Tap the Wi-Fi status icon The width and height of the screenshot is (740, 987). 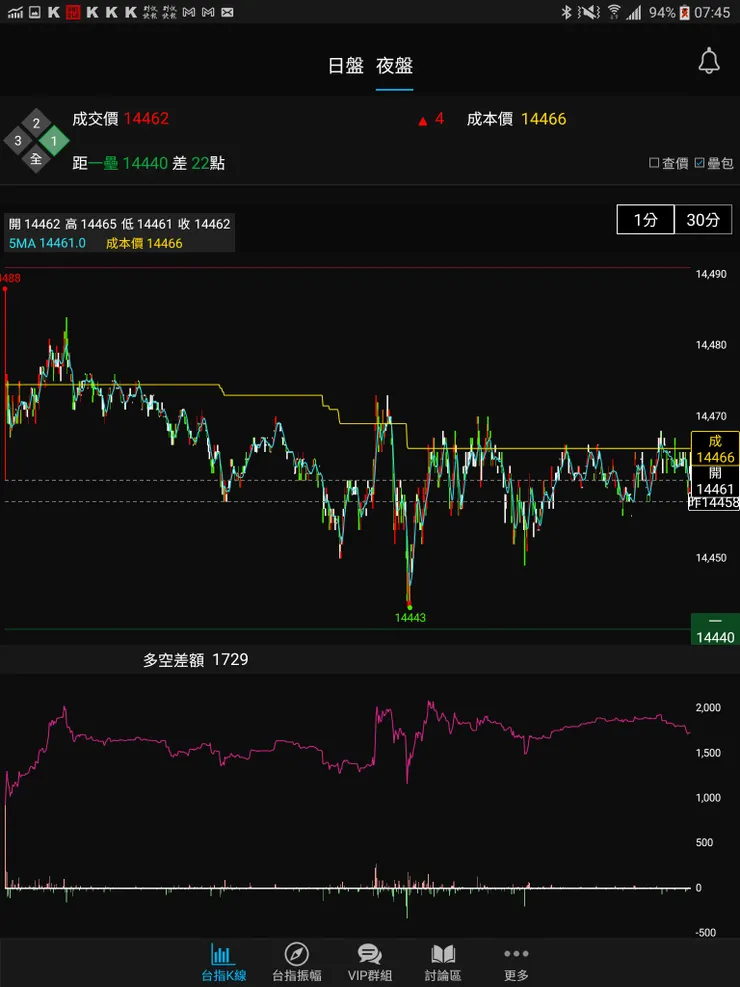[613, 12]
